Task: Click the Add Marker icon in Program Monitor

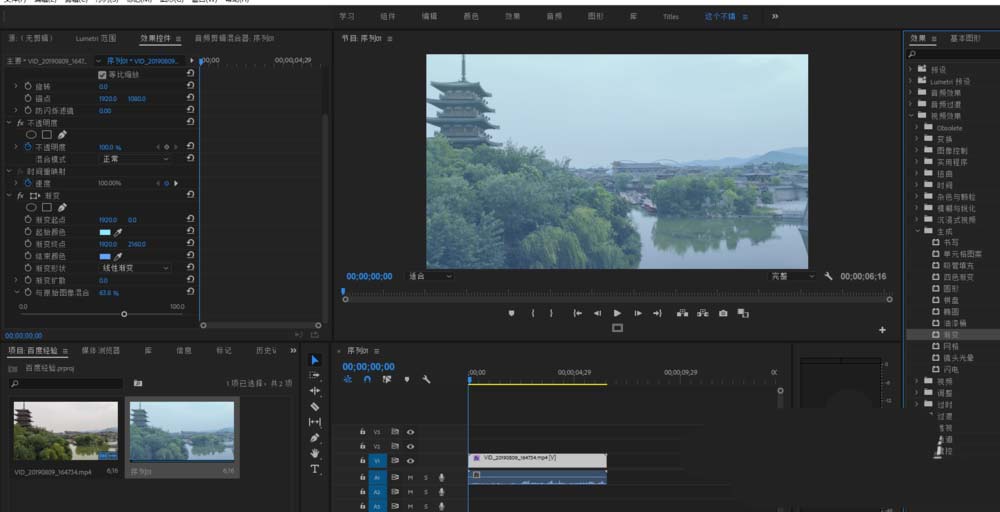Action: tap(512, 313)
